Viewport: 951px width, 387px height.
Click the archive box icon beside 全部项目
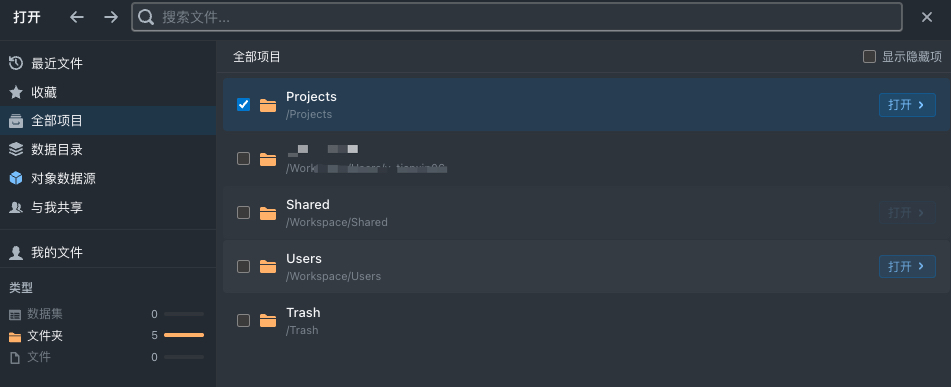[x=16, y=121]
